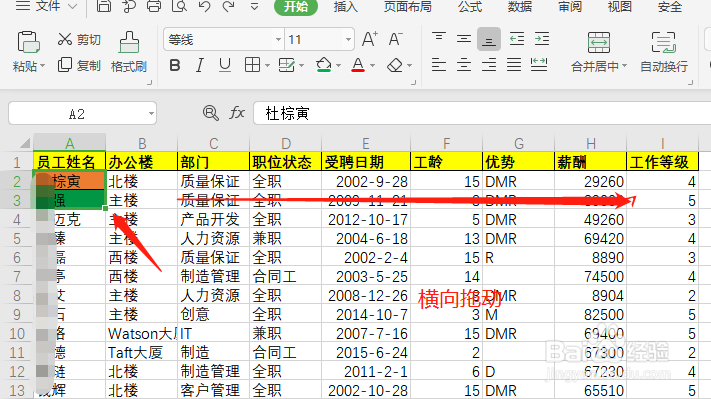Undo the last action
711x399 pixels.
(x=205, y=6)
